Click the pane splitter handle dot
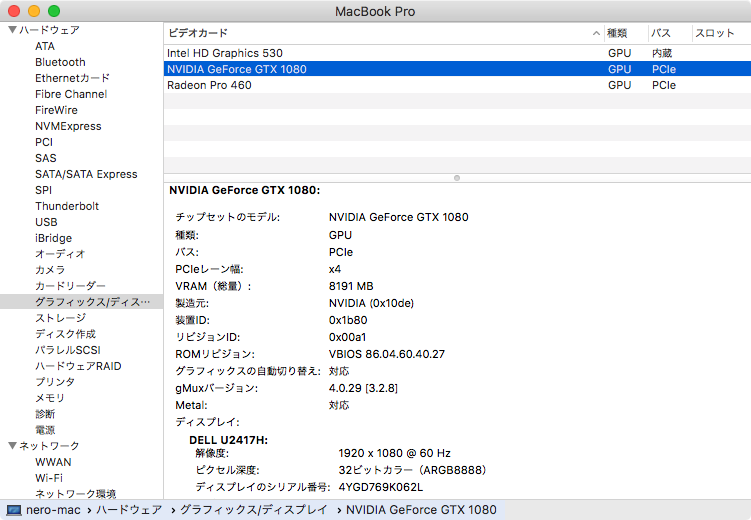The image size is (751, 520). tap(457, 178)
